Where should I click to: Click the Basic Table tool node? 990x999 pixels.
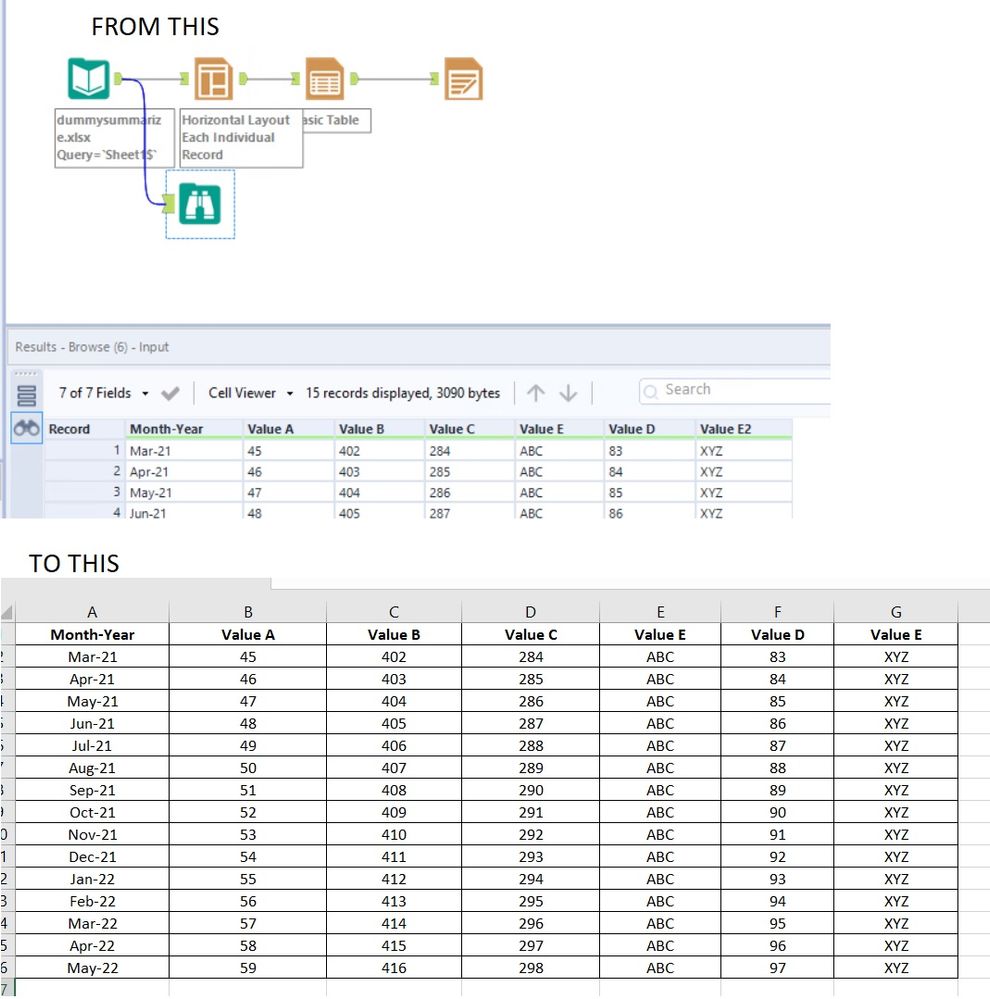pos(324,80)
